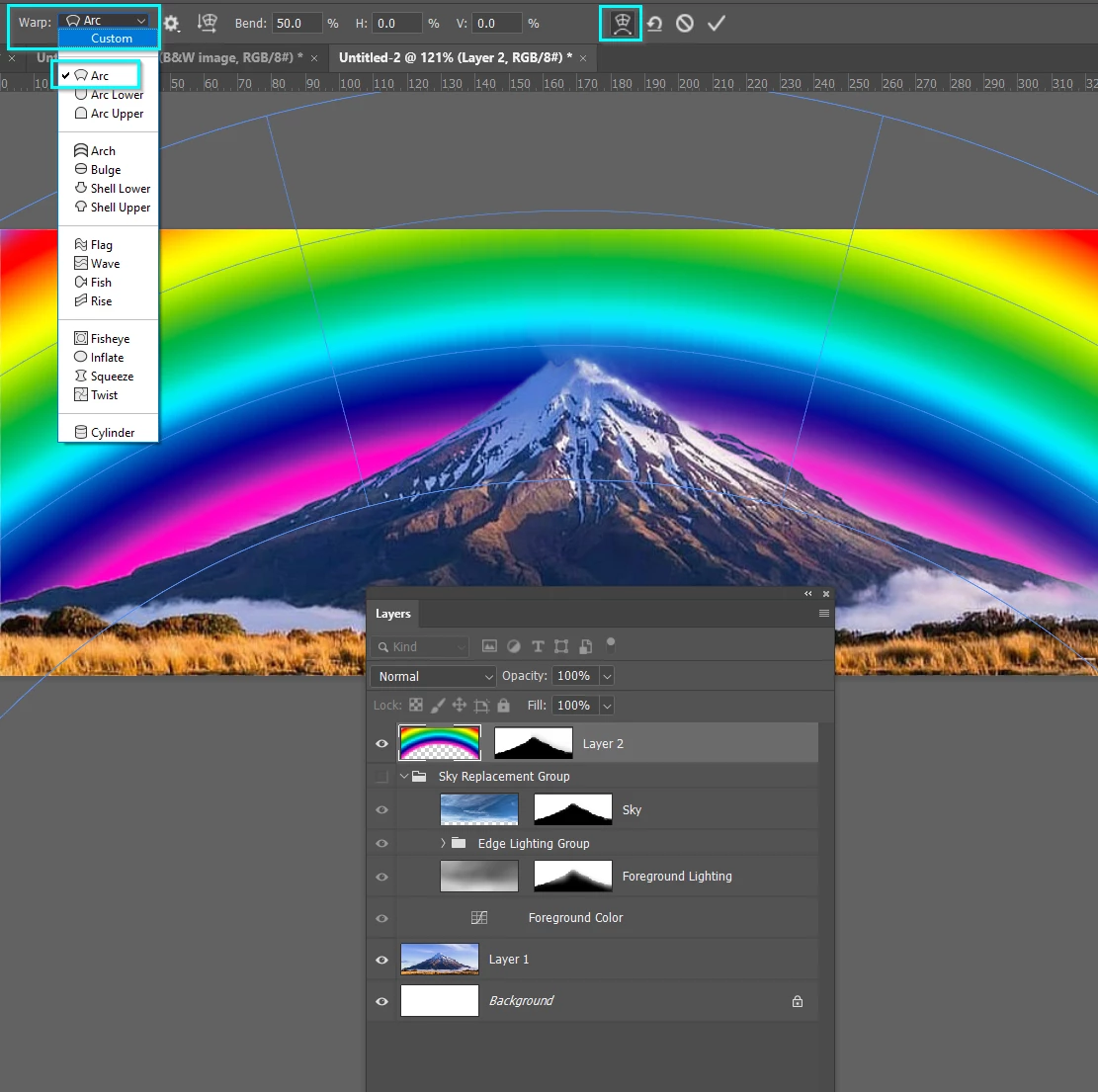Click the Opacity value field
The width and height of the screenshot is (1098, 1092).
click(575, 676)
